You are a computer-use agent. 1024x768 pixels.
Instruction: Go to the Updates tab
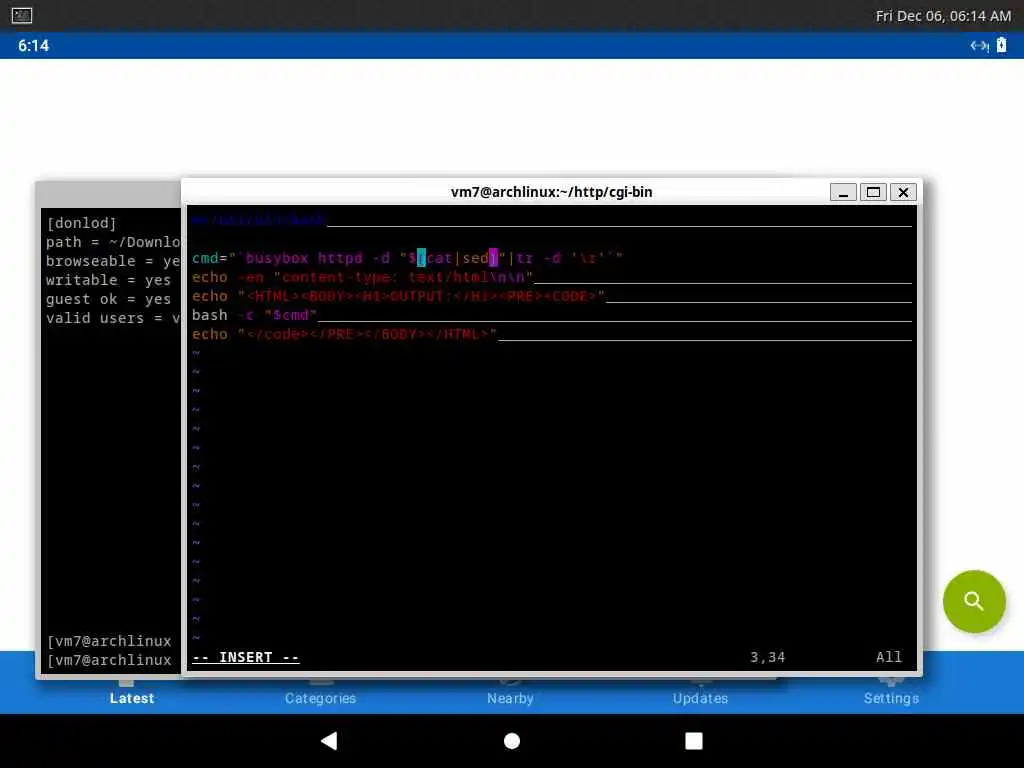point(700,697)
